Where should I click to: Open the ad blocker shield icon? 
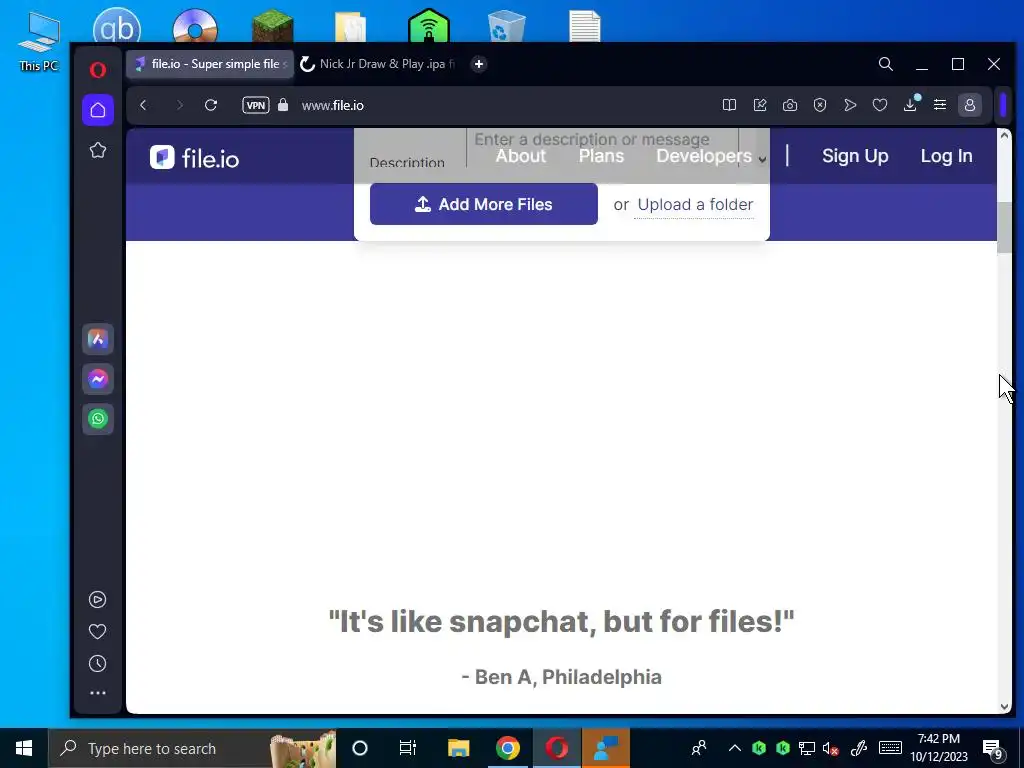820,105
